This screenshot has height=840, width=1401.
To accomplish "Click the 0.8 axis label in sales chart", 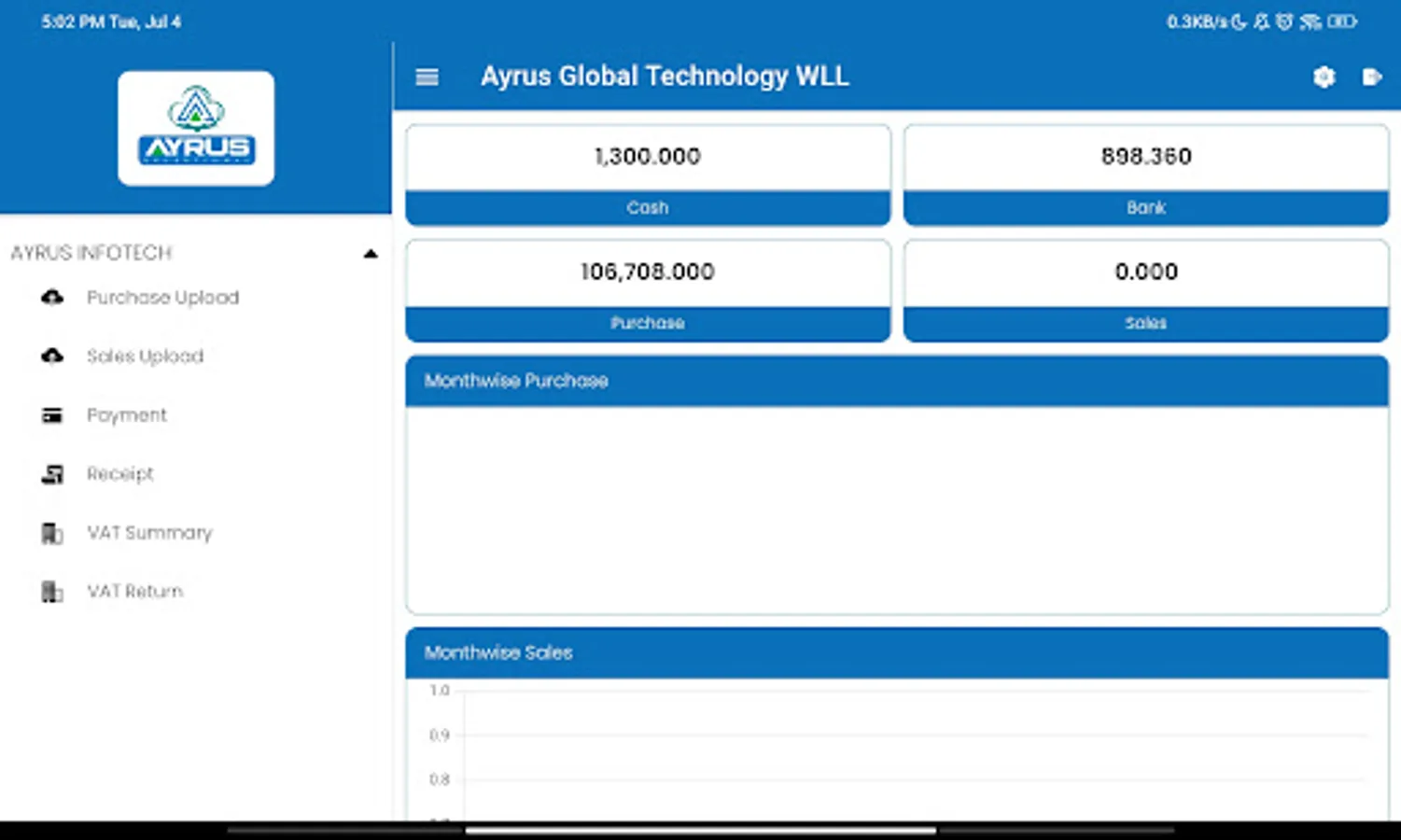I will pyautogui.click(x=440, y=779).
